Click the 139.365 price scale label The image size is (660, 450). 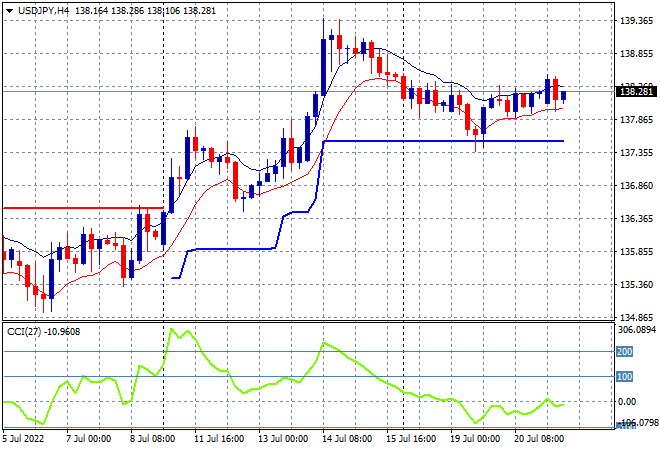coord(636,20)
